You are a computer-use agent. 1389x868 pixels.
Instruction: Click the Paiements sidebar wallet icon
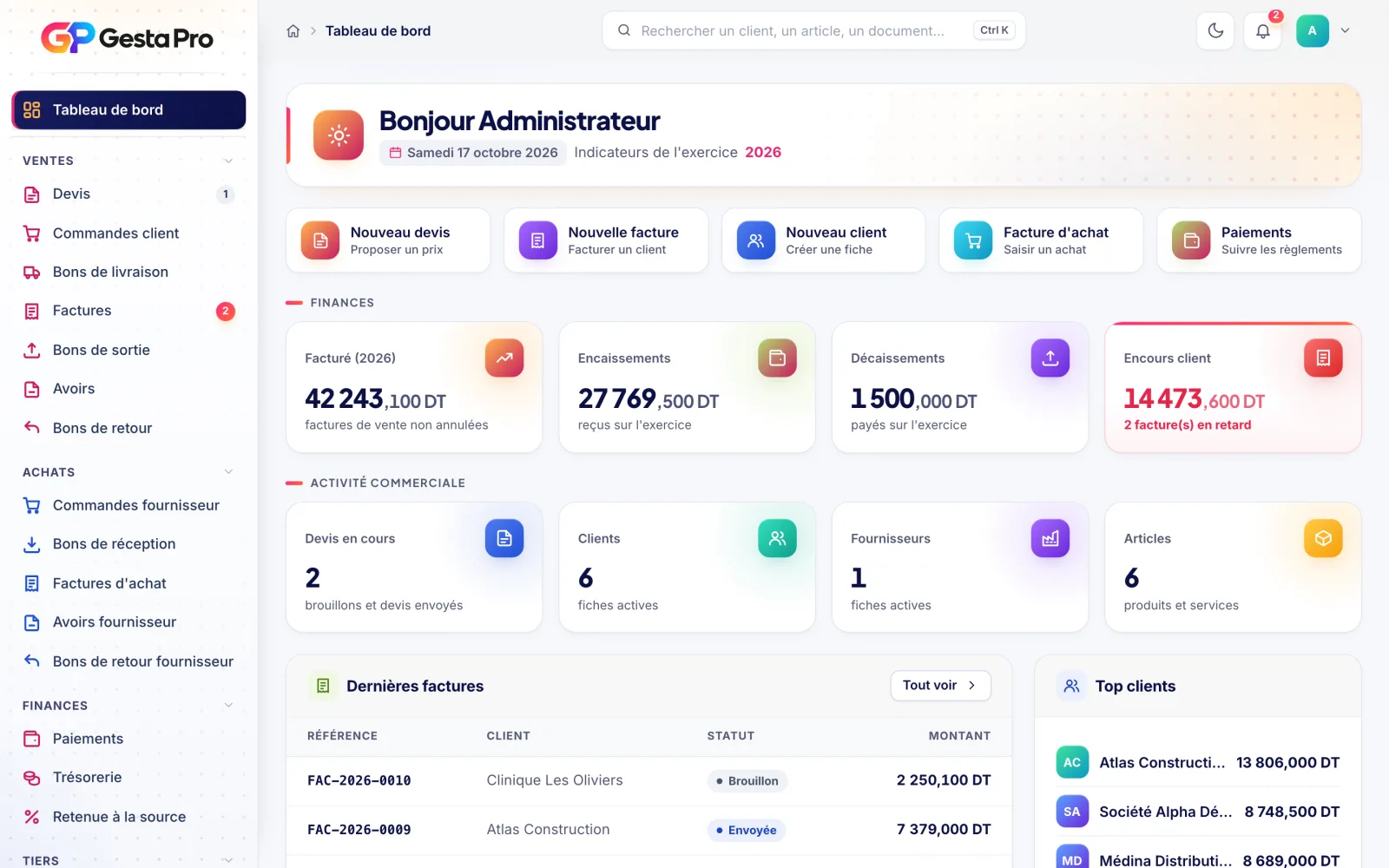(x=32, y=739)
